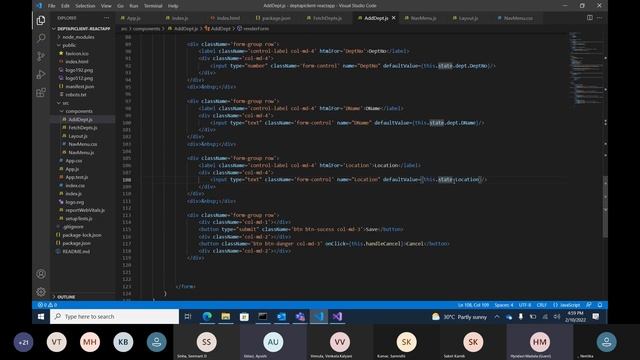This screenshot has width=640, height=360.
Task: Click errors and warnings status bar indicator
Action: click(47, 305)
